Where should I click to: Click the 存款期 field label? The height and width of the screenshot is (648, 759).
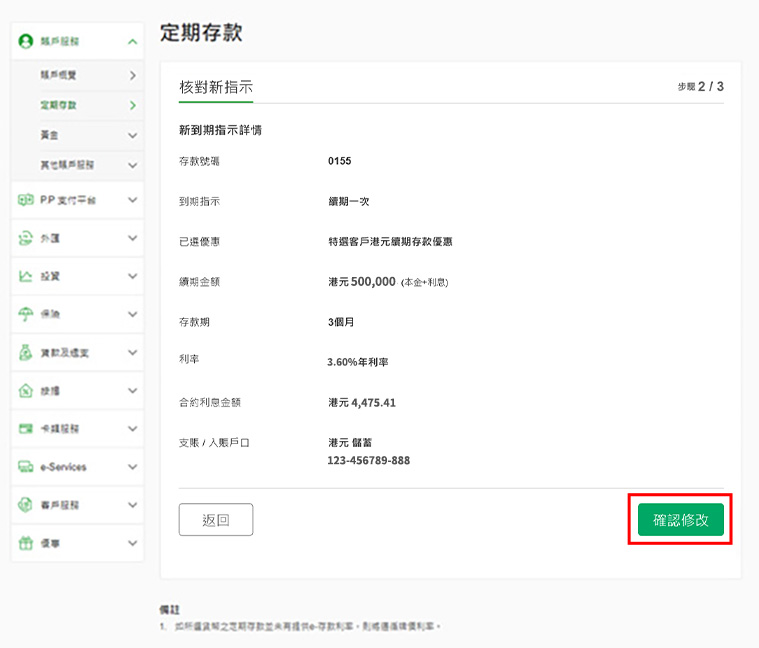[194, 322]
